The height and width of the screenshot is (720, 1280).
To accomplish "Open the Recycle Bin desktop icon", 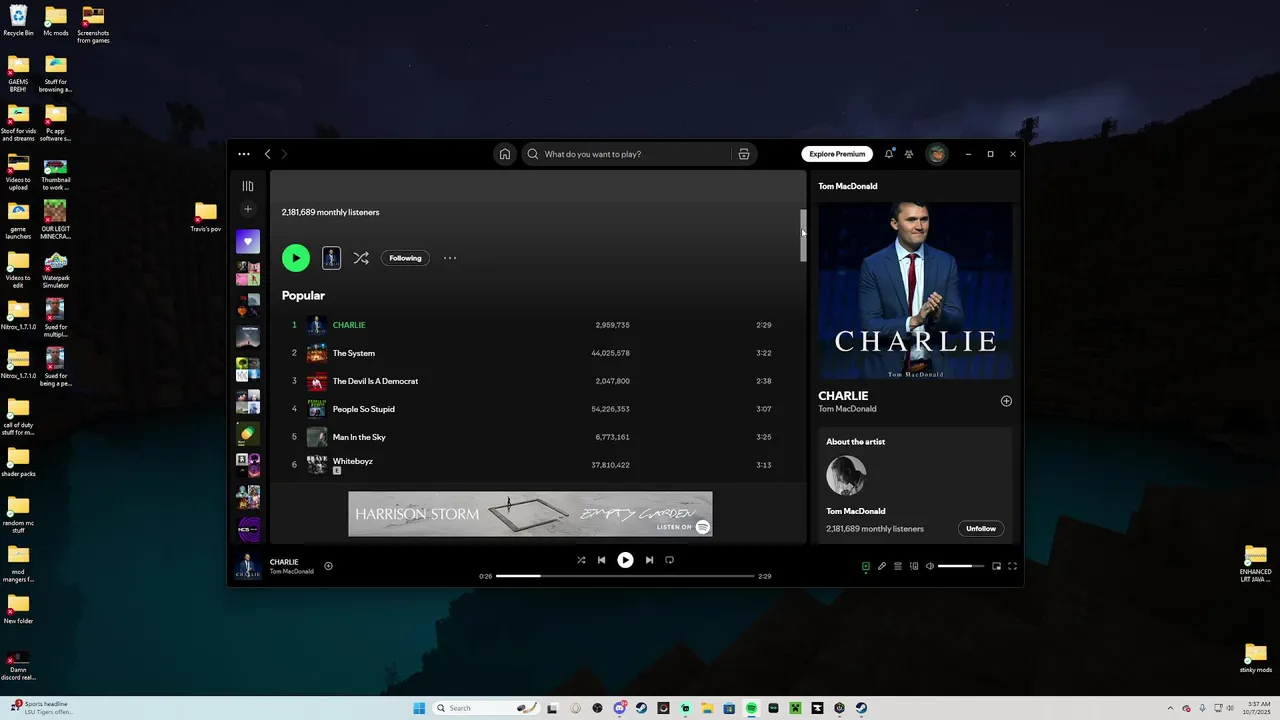I will point(18,21).
